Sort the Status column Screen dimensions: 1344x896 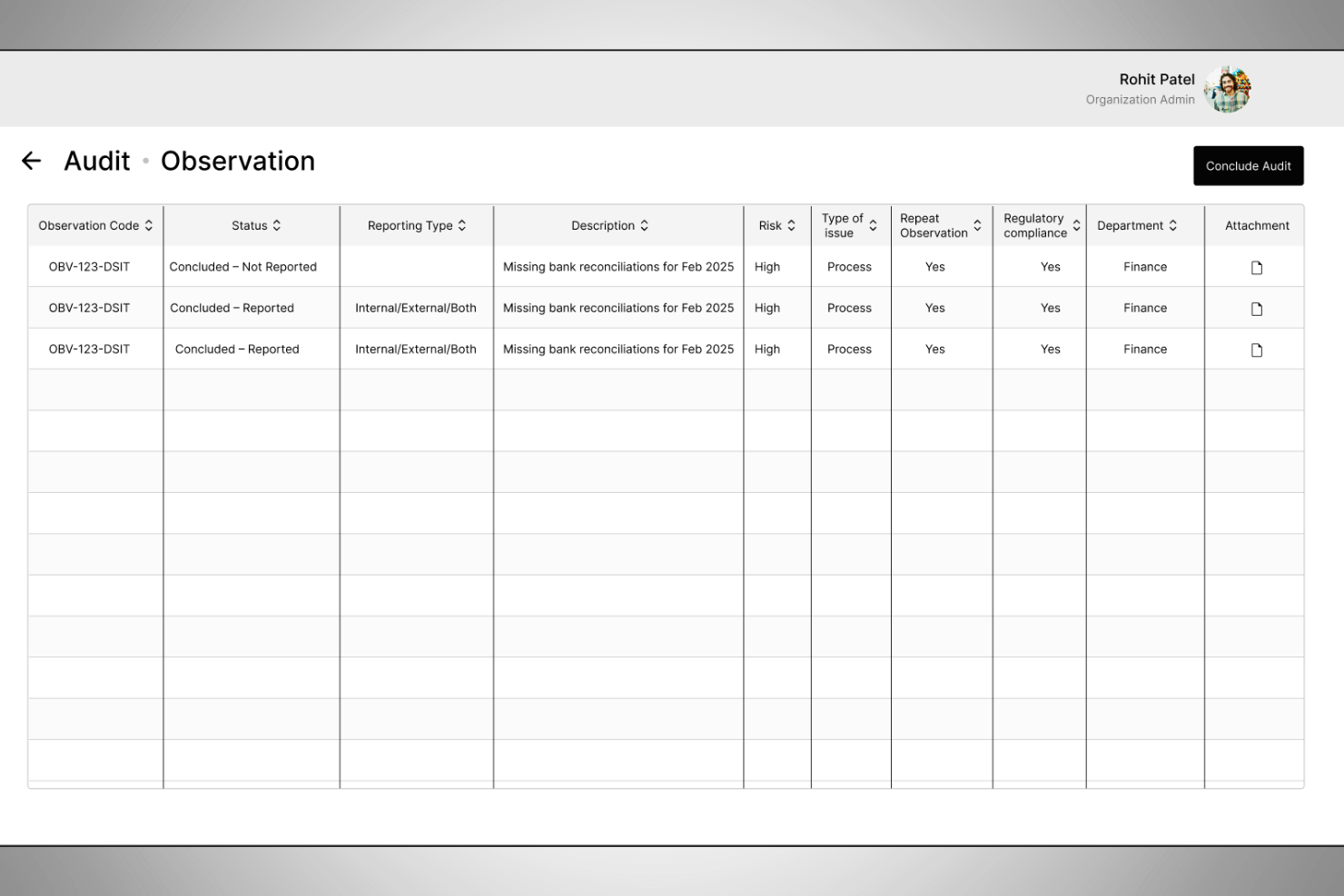(277, 225)
